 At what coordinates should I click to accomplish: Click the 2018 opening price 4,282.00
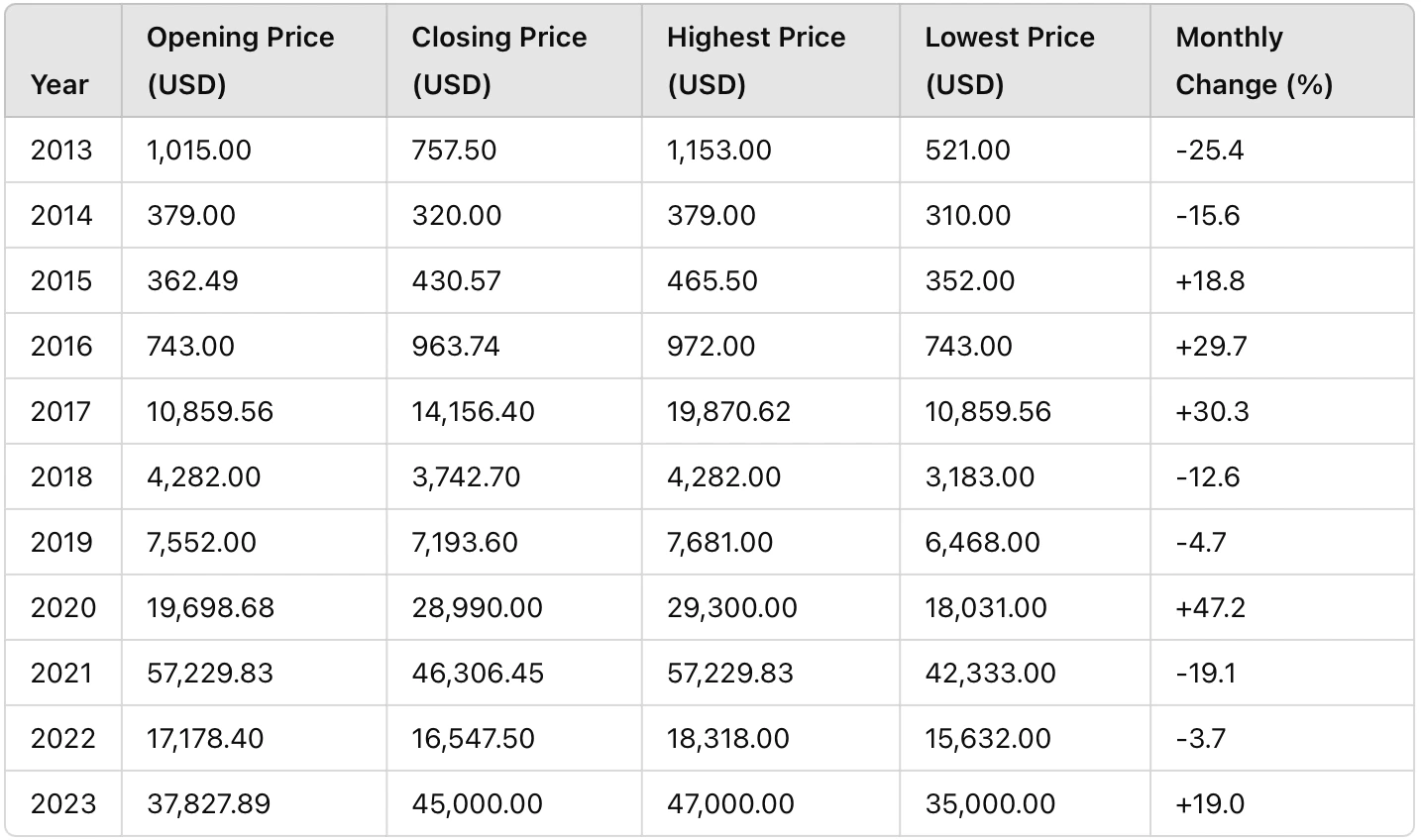pyautogui.click(x=204, y=476)
